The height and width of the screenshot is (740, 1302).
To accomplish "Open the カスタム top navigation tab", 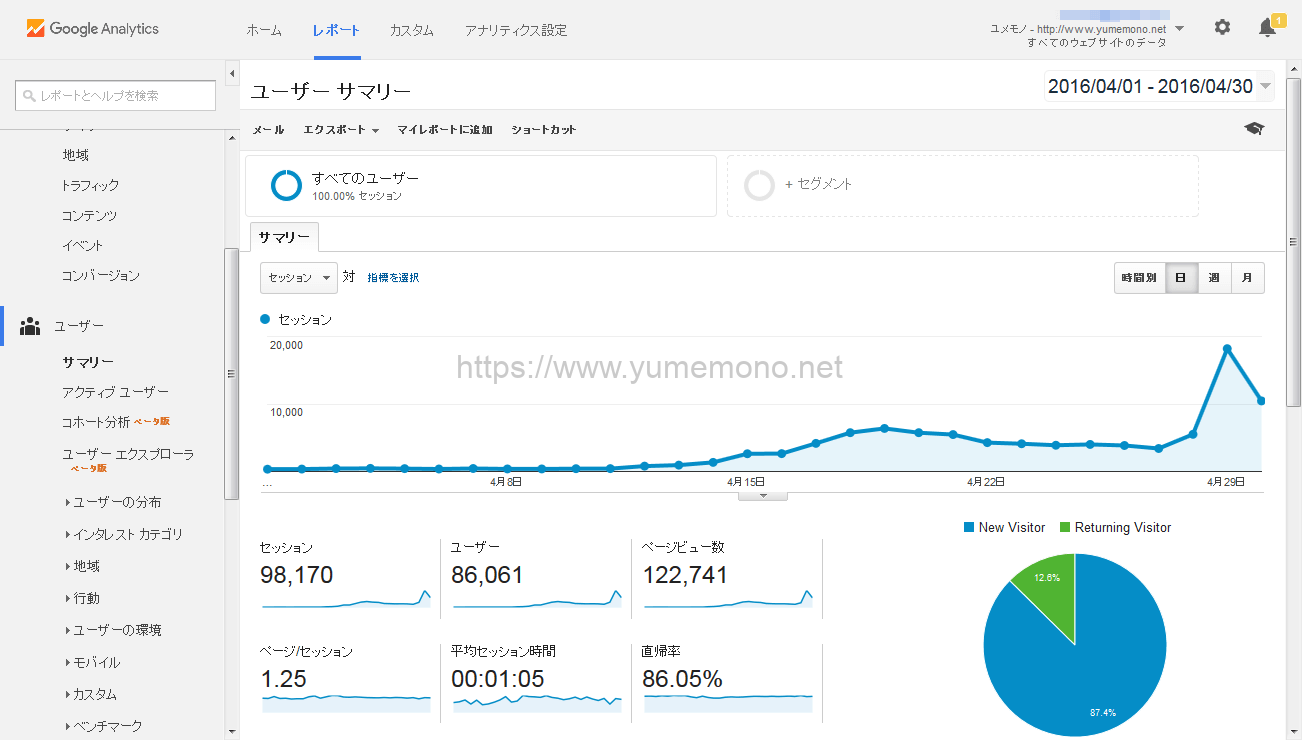I will click(x=411, y=30).
